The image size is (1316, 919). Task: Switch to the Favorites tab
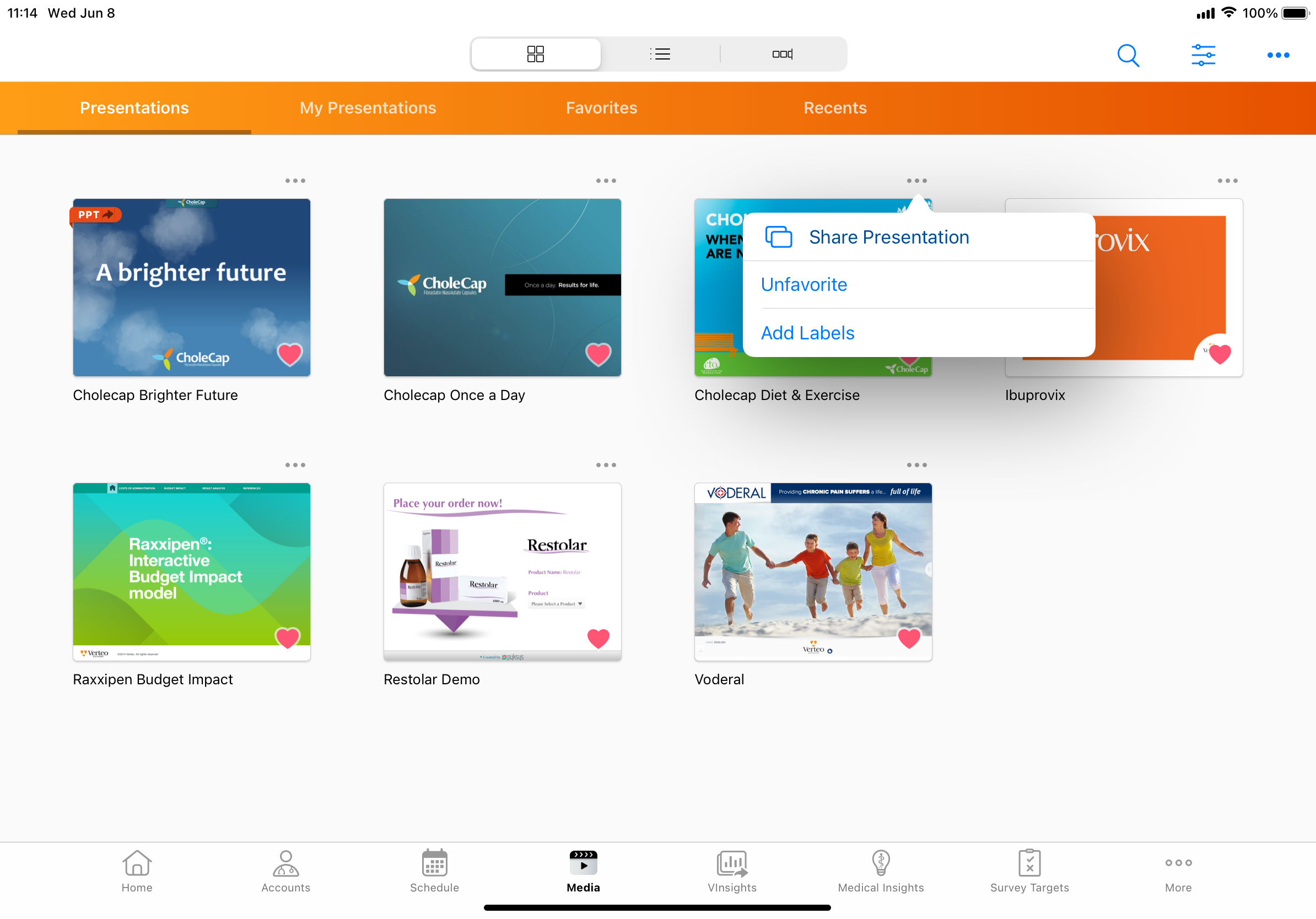(x=601, y=108)
